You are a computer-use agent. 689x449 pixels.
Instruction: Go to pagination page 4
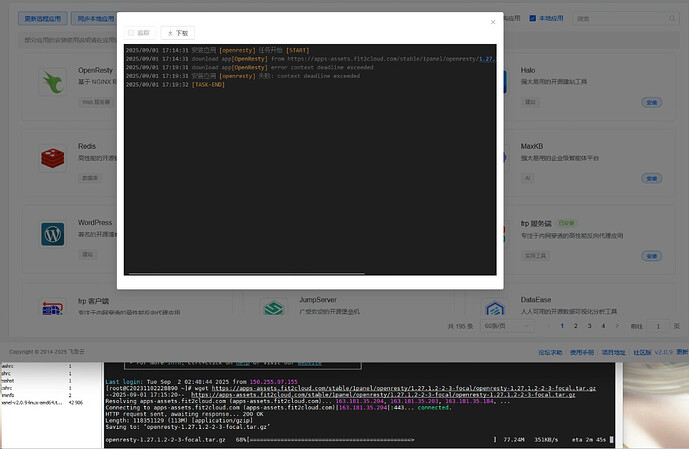tap(603, 326)
